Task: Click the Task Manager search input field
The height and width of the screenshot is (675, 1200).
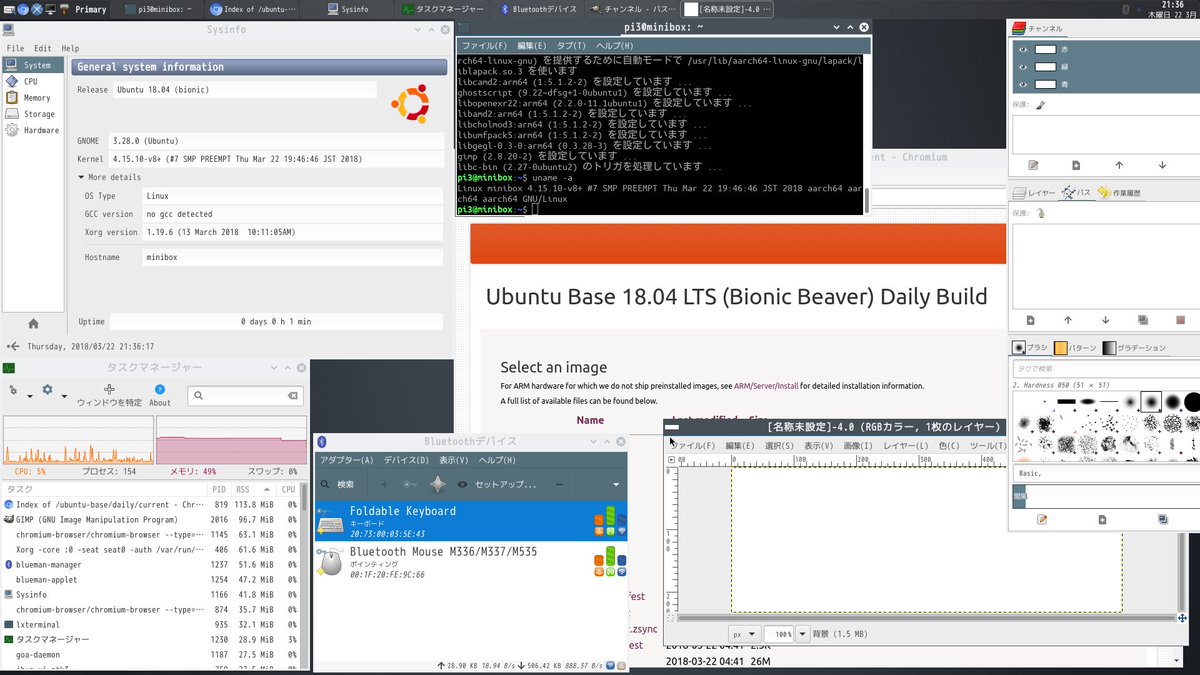Action: coord(245,396)
